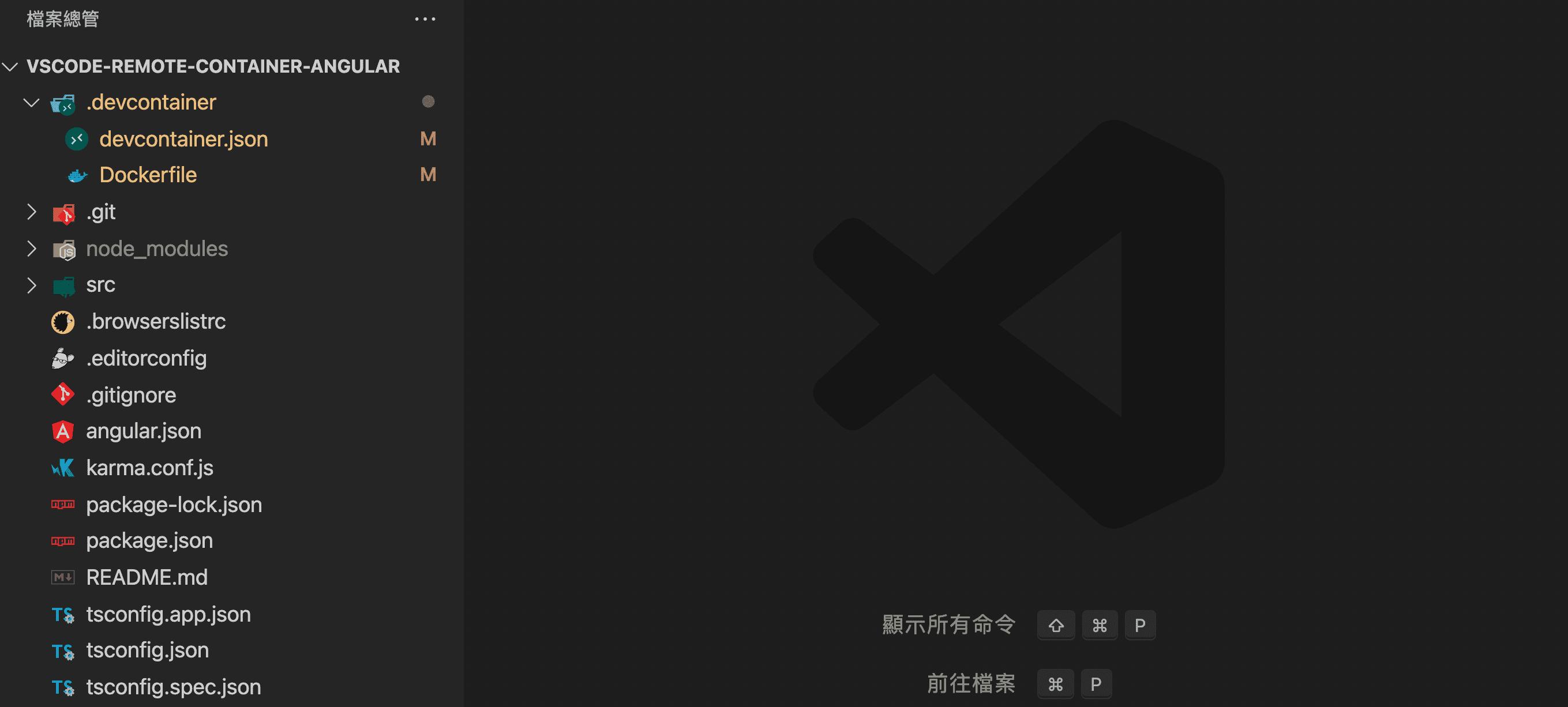The image size is (1568, 707).
Task: Open the Dockerfile
Action: [x=148, y=175]
